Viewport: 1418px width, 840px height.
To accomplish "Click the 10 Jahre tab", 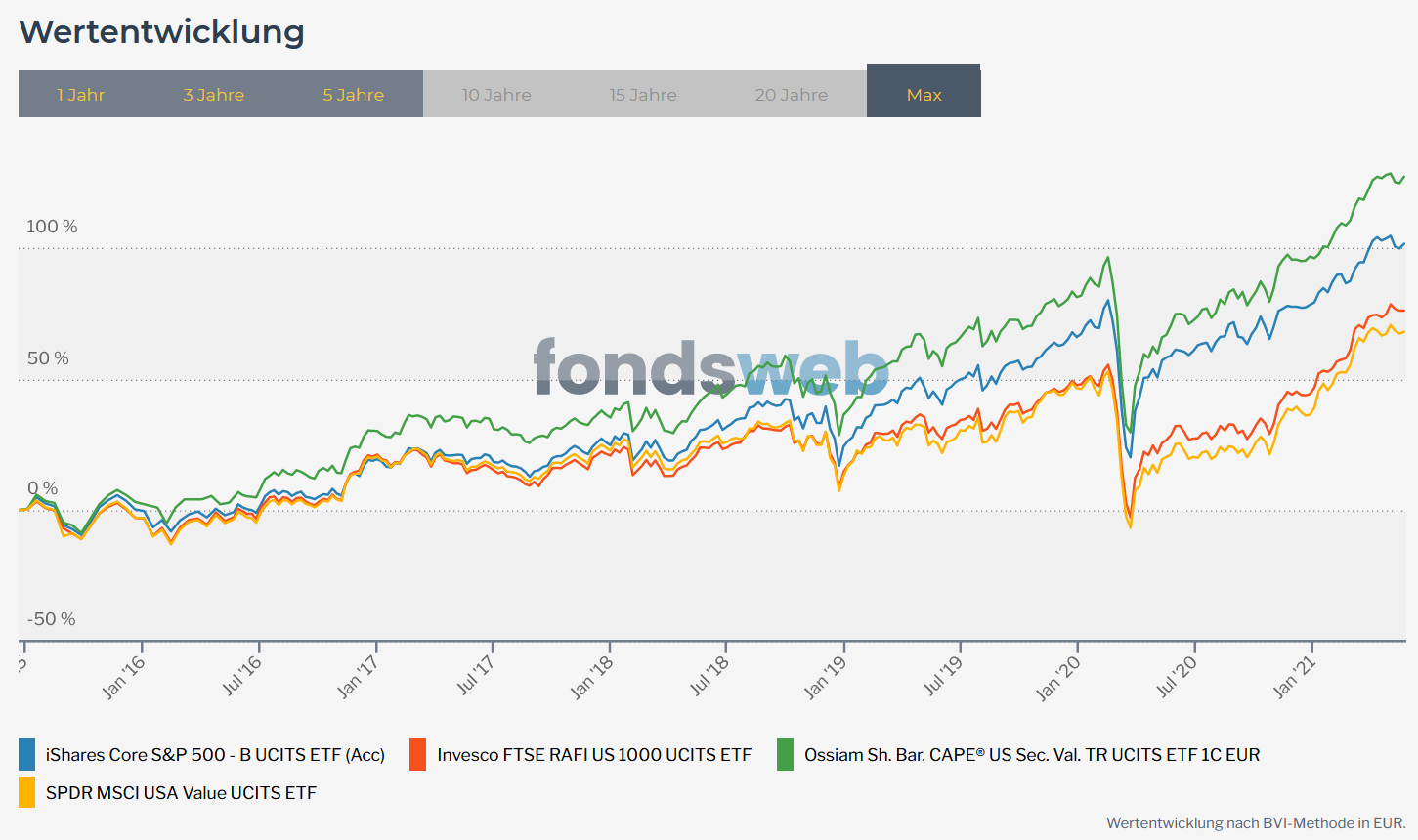I will coord(496,95).
